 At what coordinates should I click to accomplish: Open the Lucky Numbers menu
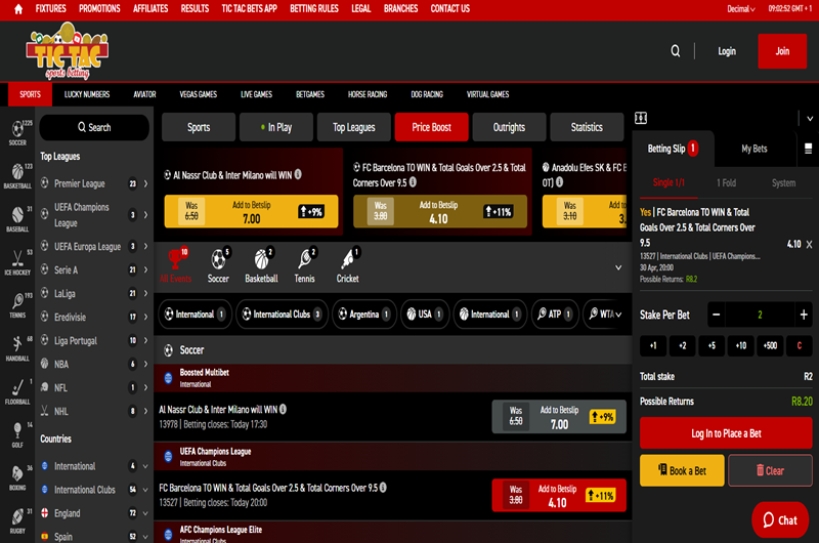pyautogui.click(x=87, y=95)
